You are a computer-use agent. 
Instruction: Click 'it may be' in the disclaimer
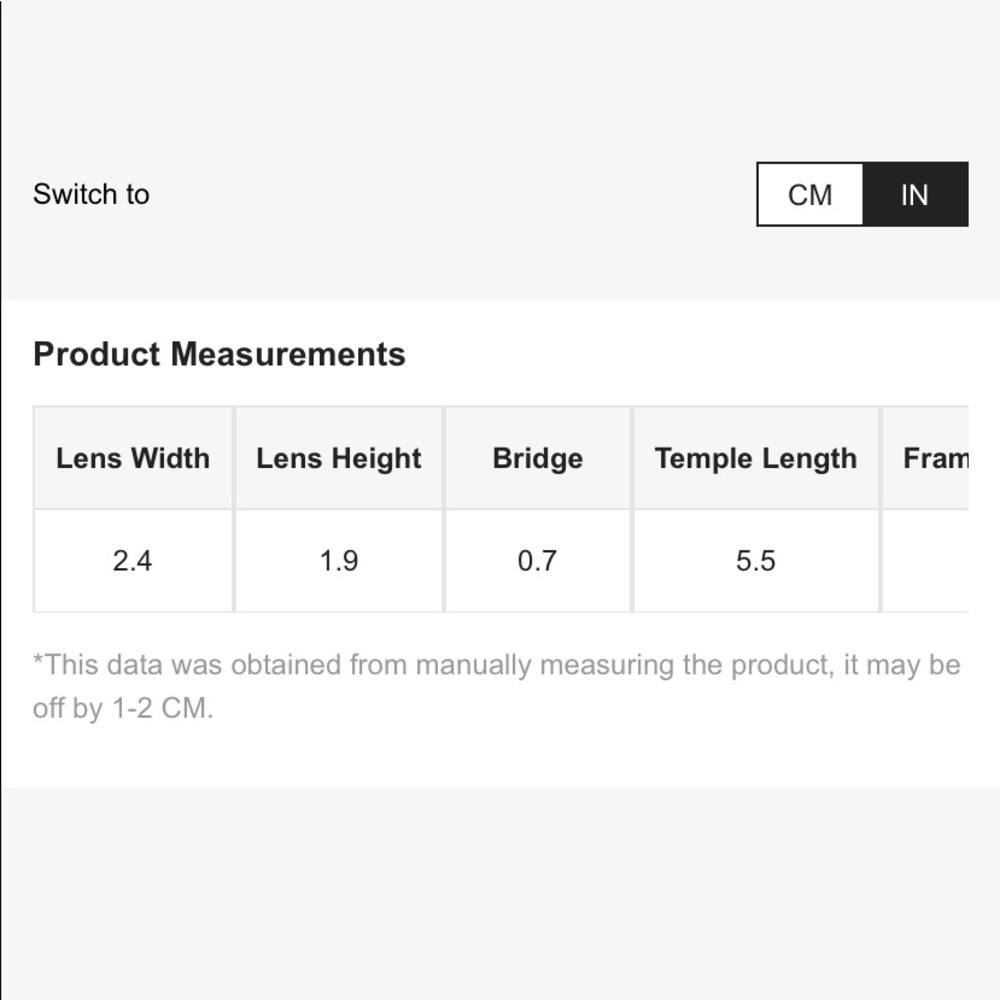(x=902, y=665)
